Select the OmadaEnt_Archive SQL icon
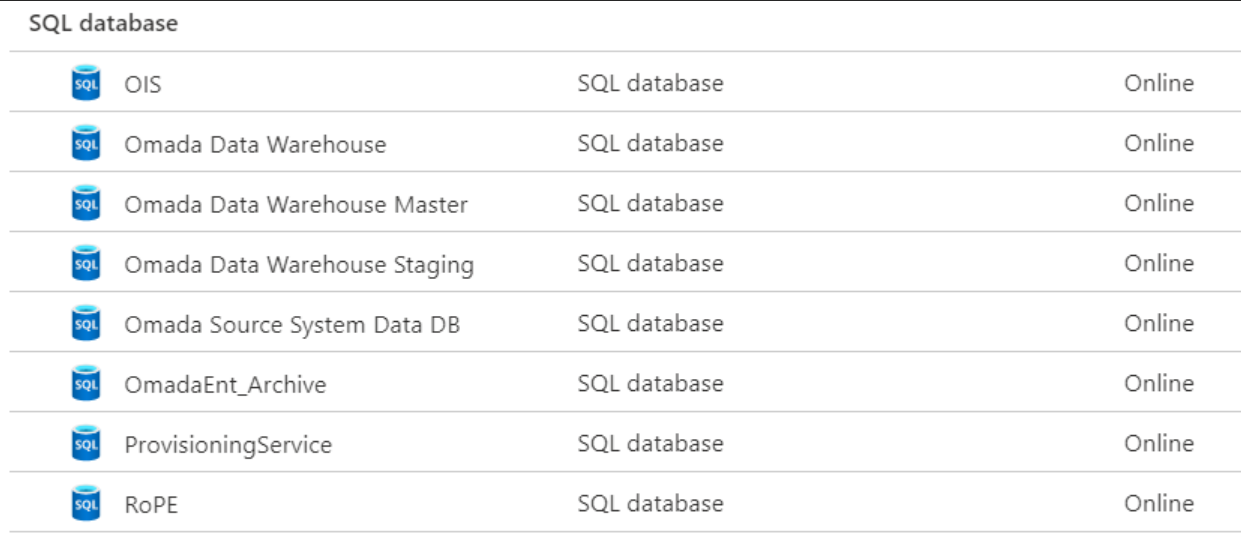1241x550 pixels. pyautogui.click(x=87, y=383)
